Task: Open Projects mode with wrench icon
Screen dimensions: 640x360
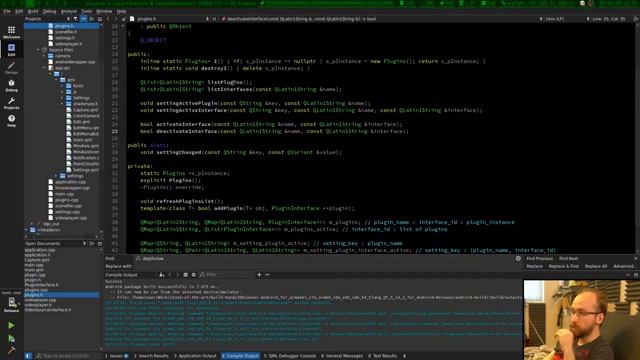Action: 11,103
